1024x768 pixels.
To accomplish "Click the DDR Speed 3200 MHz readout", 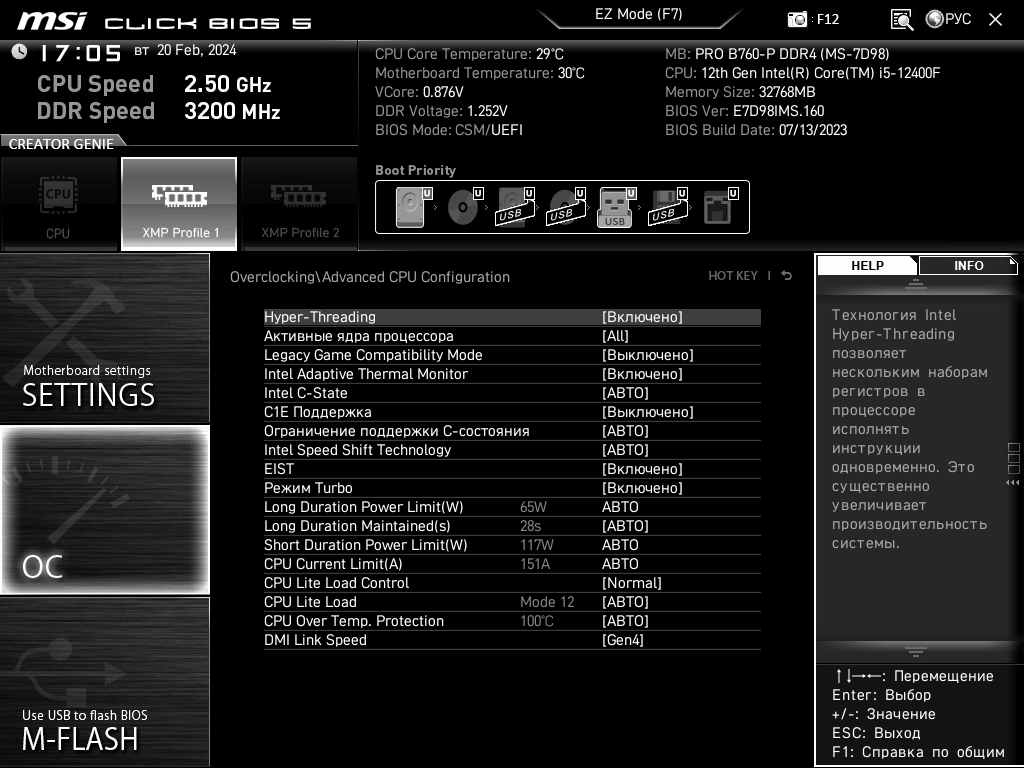I will [159, 111].
